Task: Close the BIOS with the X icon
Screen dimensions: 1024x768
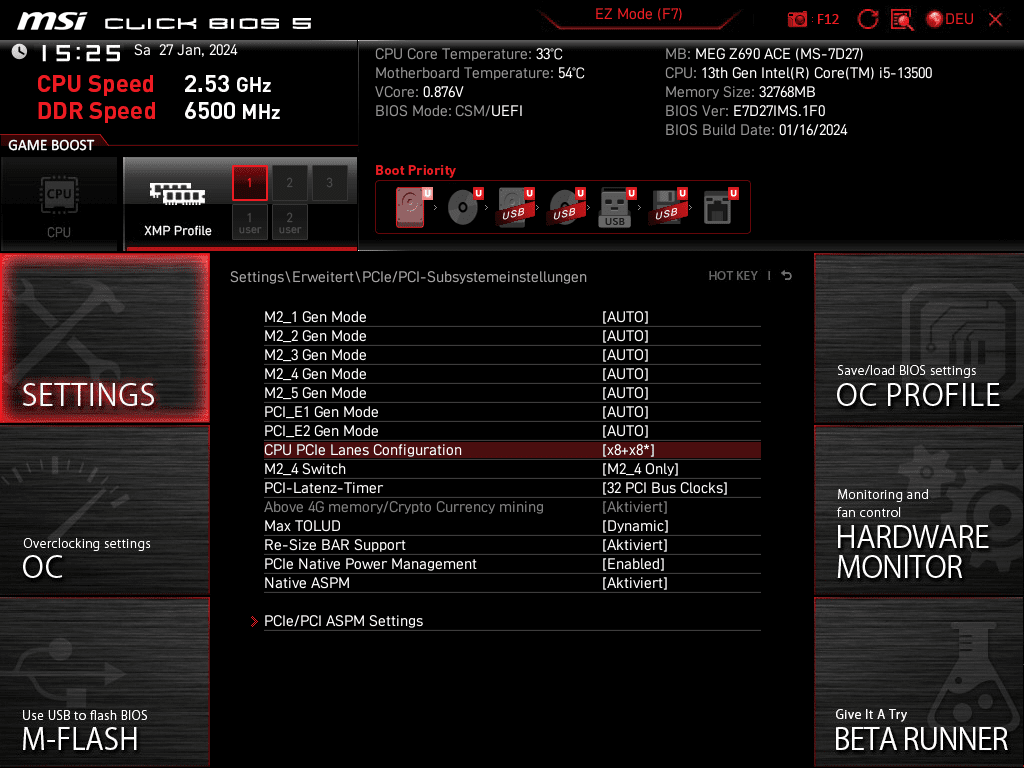Action: 995,20
